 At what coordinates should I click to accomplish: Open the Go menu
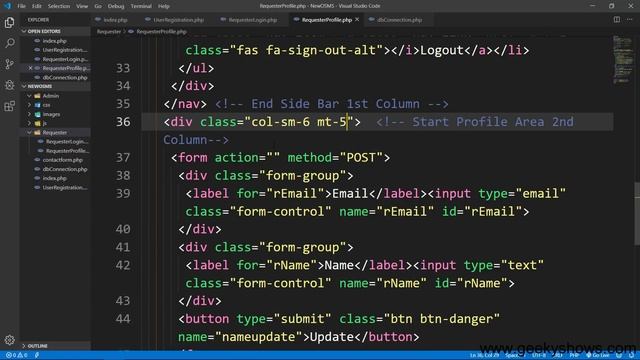(98, 6)
